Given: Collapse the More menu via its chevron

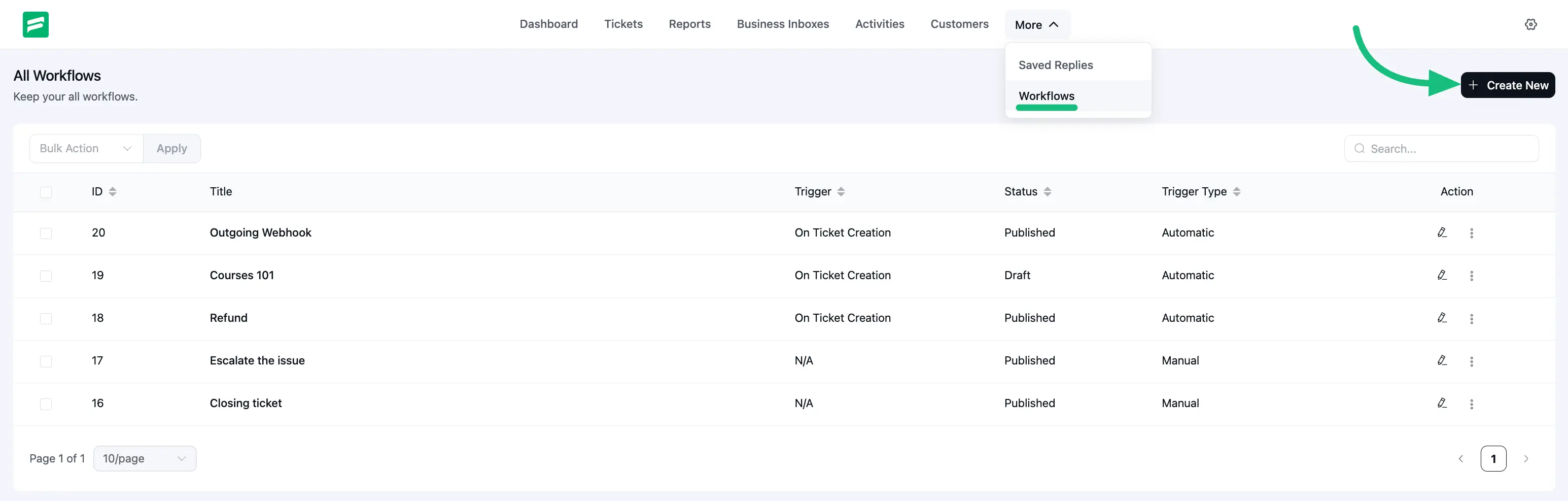Looking at the screenshot, I should click(1055, 24).
